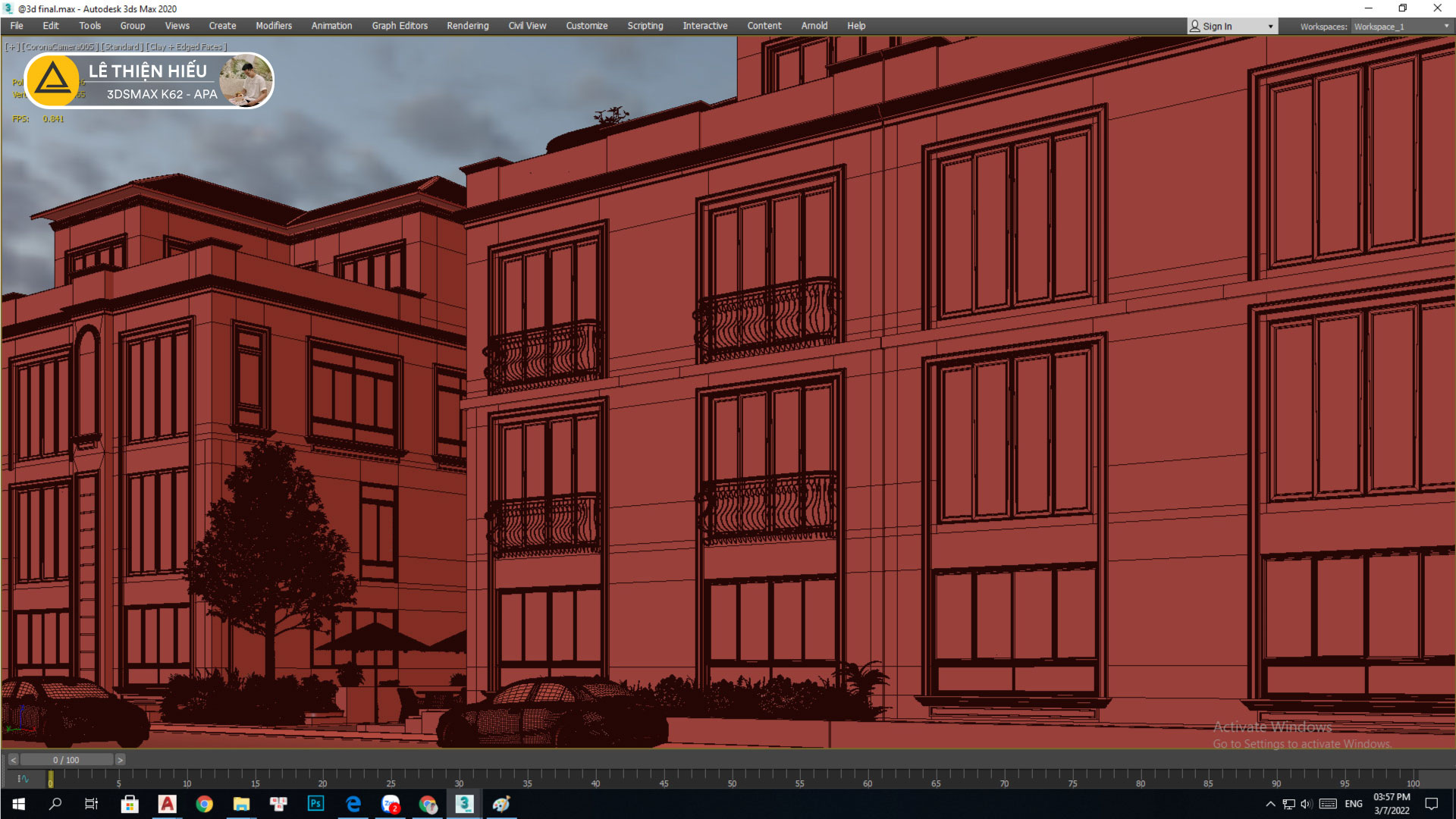The image size is (1456, 819).
Task: Open the CoronaCamera005 viewport label menu
Action: tap(61, 47)
